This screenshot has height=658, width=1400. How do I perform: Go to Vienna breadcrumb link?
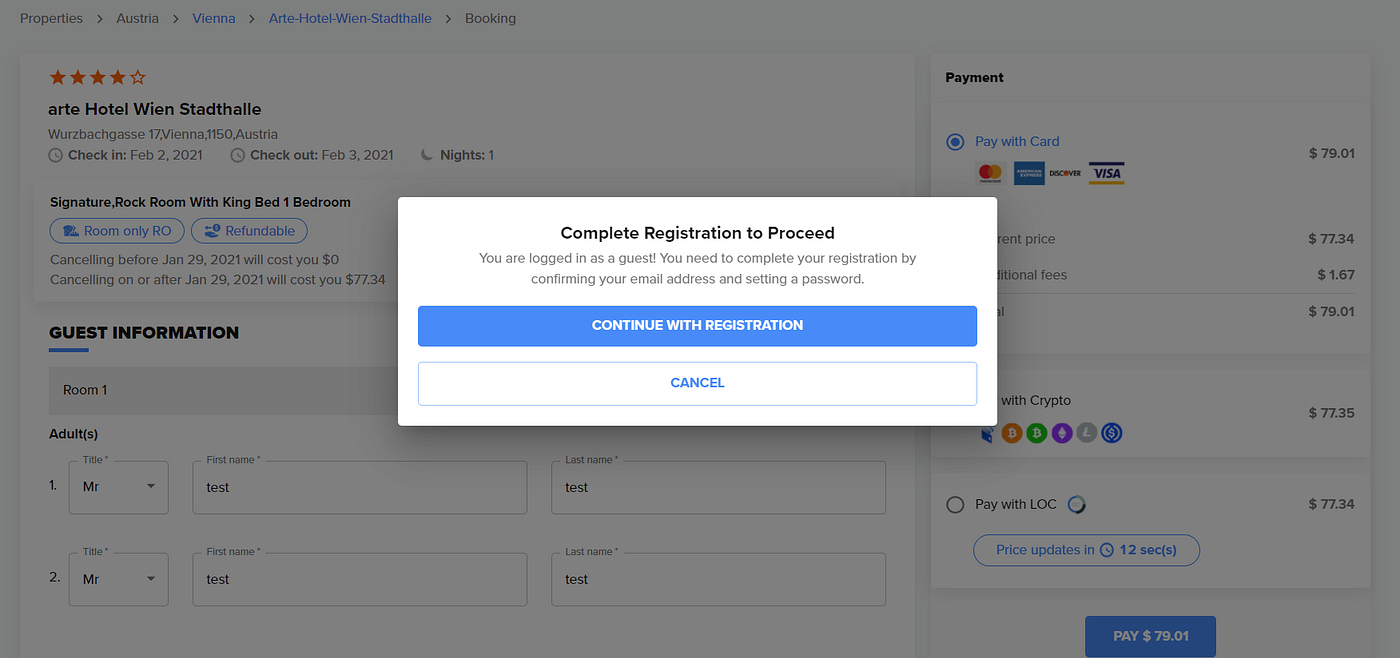214,18
